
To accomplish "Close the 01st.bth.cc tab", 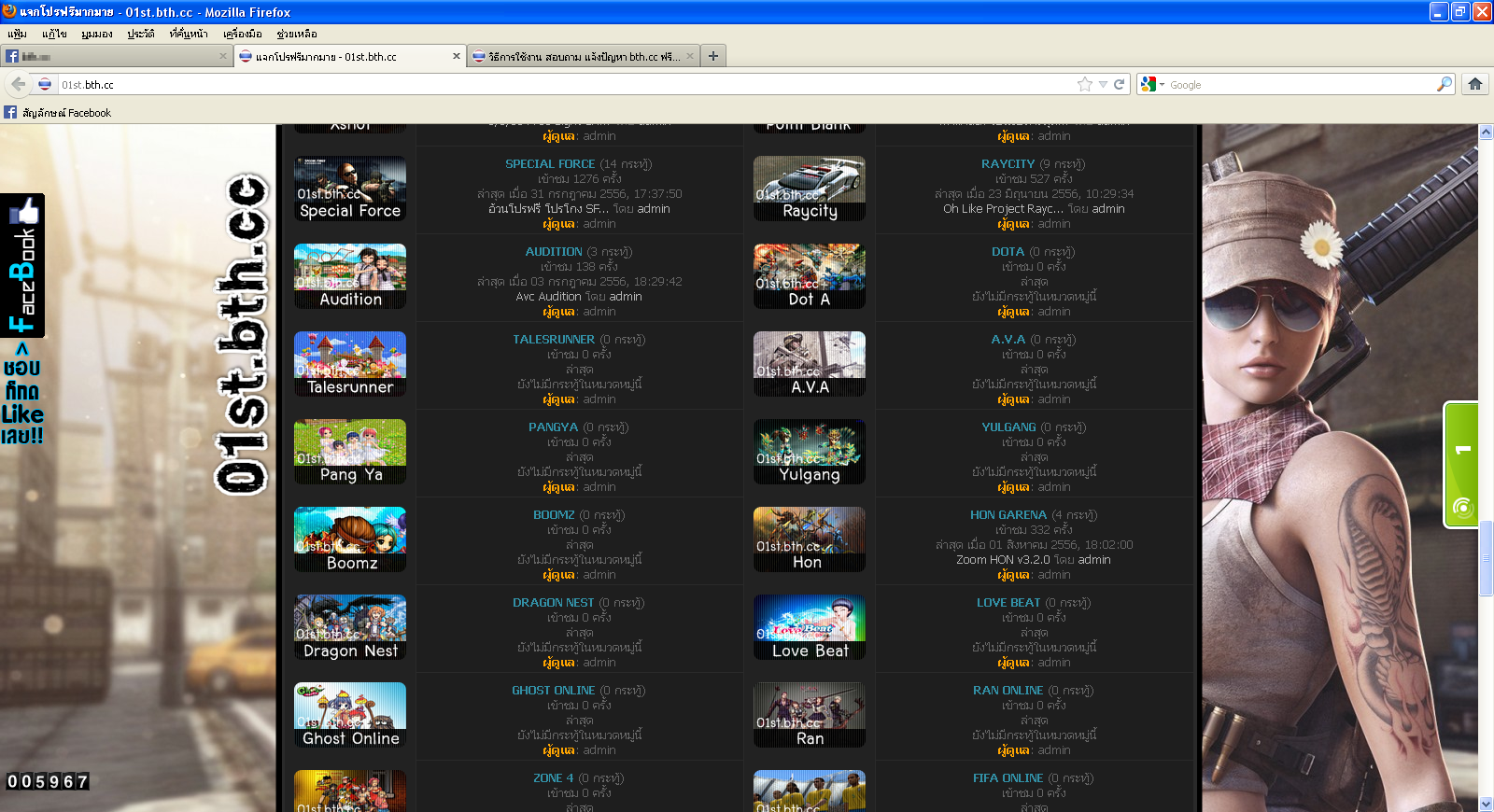I will tap(457, 56).
